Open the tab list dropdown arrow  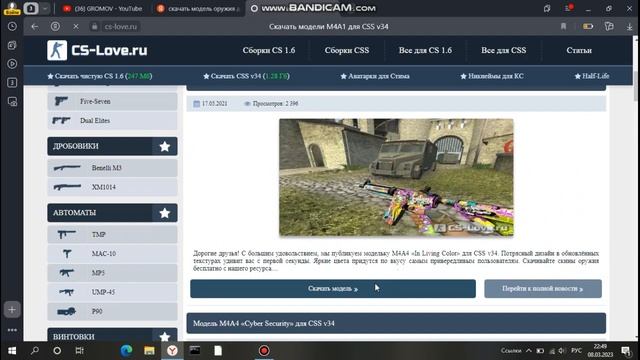tap(45, 8)
